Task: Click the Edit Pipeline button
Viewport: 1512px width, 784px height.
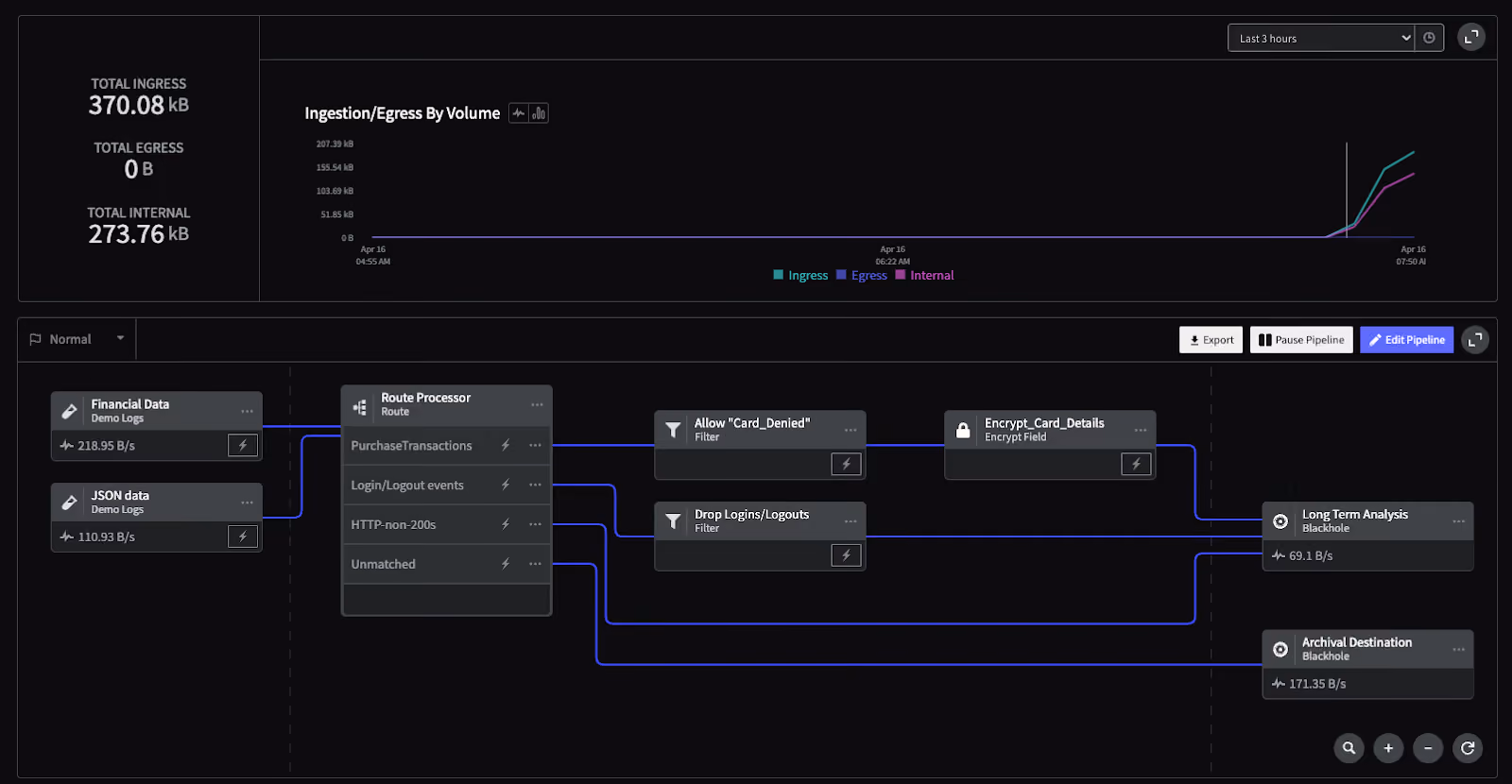Action: 1407,340
